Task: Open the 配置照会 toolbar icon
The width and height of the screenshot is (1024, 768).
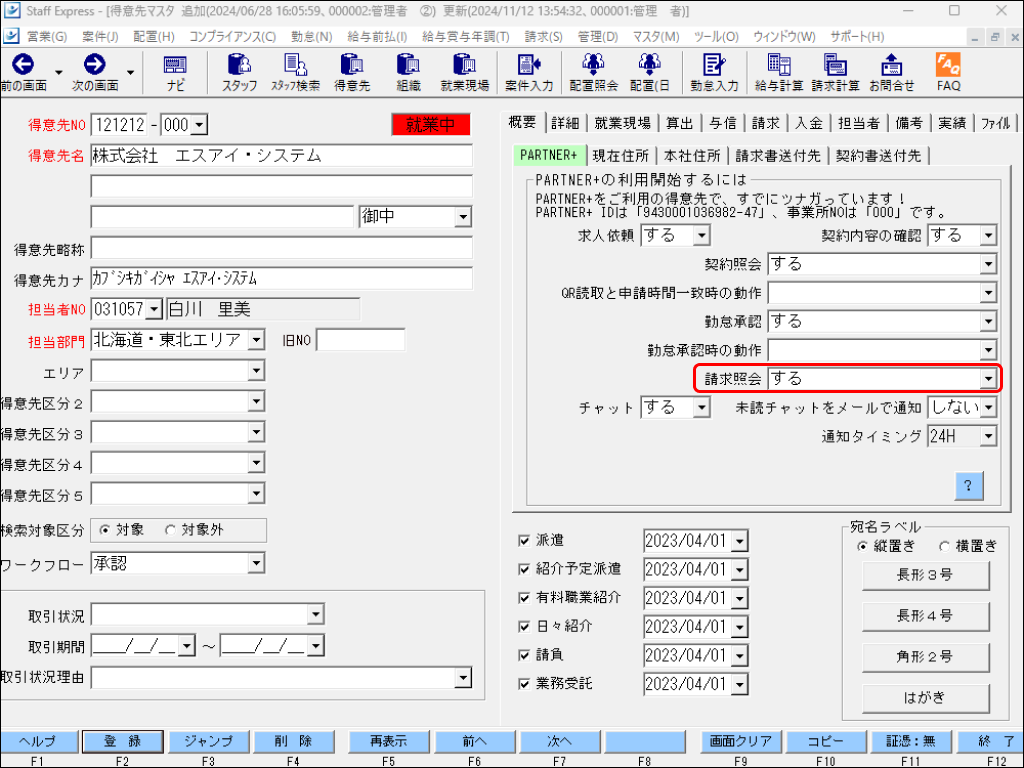Action: click(x=593, y=72)
